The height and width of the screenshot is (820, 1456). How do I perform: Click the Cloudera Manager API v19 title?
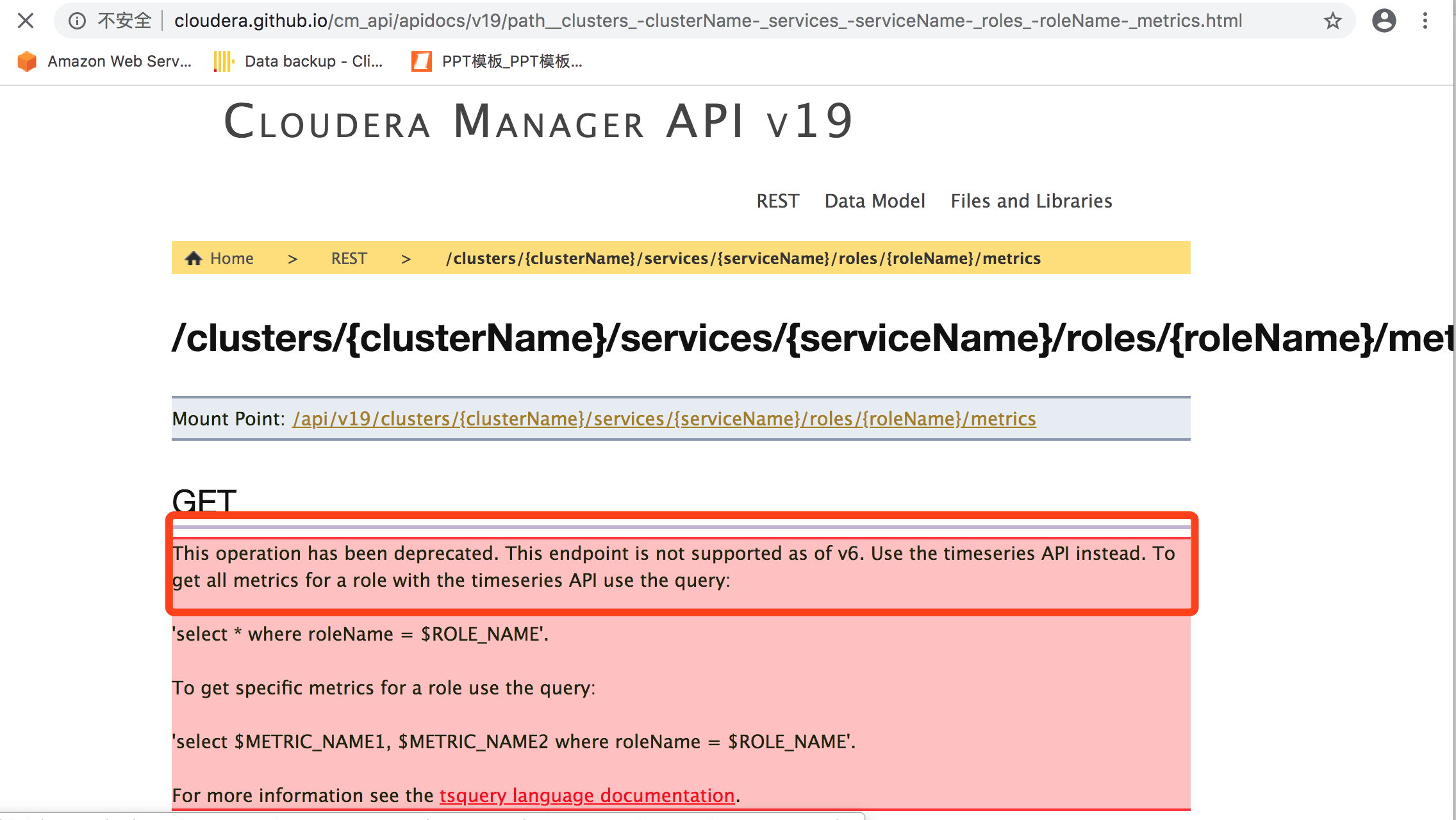(x=538, y=122)
